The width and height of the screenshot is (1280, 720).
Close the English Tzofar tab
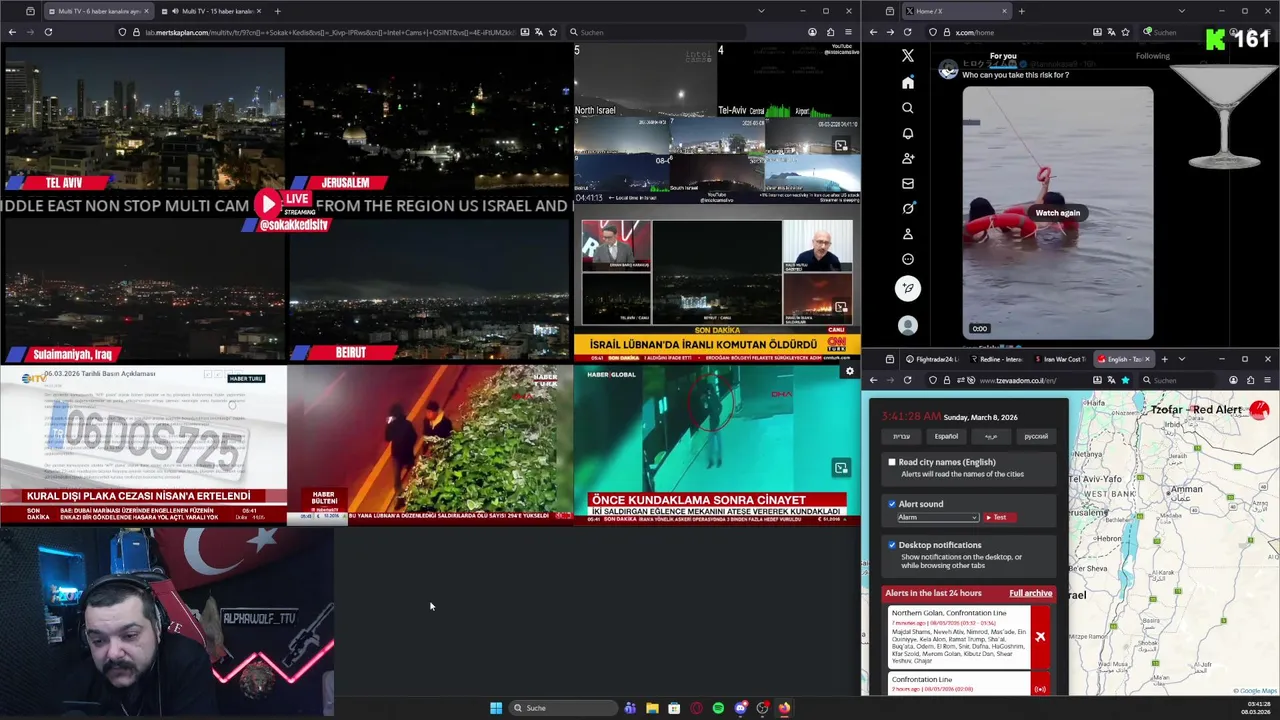1147,359
